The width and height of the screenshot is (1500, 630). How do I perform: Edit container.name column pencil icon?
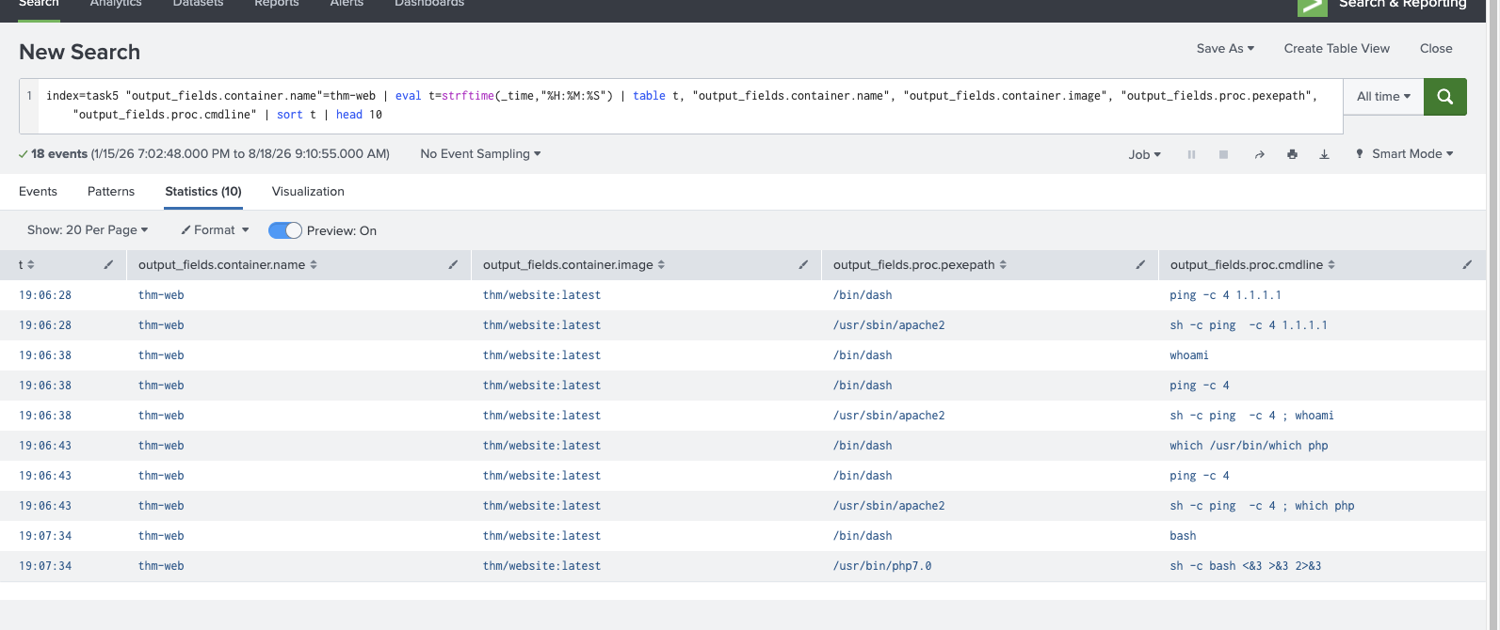(453, 265)
